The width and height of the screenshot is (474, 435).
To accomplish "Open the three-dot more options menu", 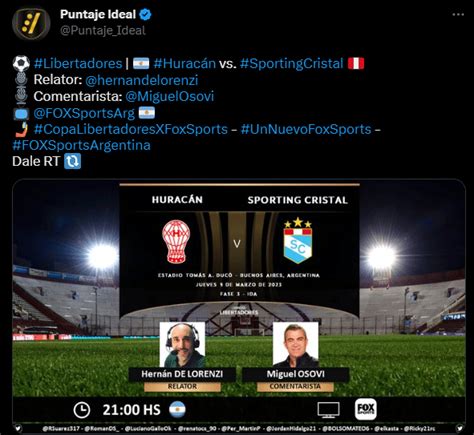I will (x=458, y=14).
